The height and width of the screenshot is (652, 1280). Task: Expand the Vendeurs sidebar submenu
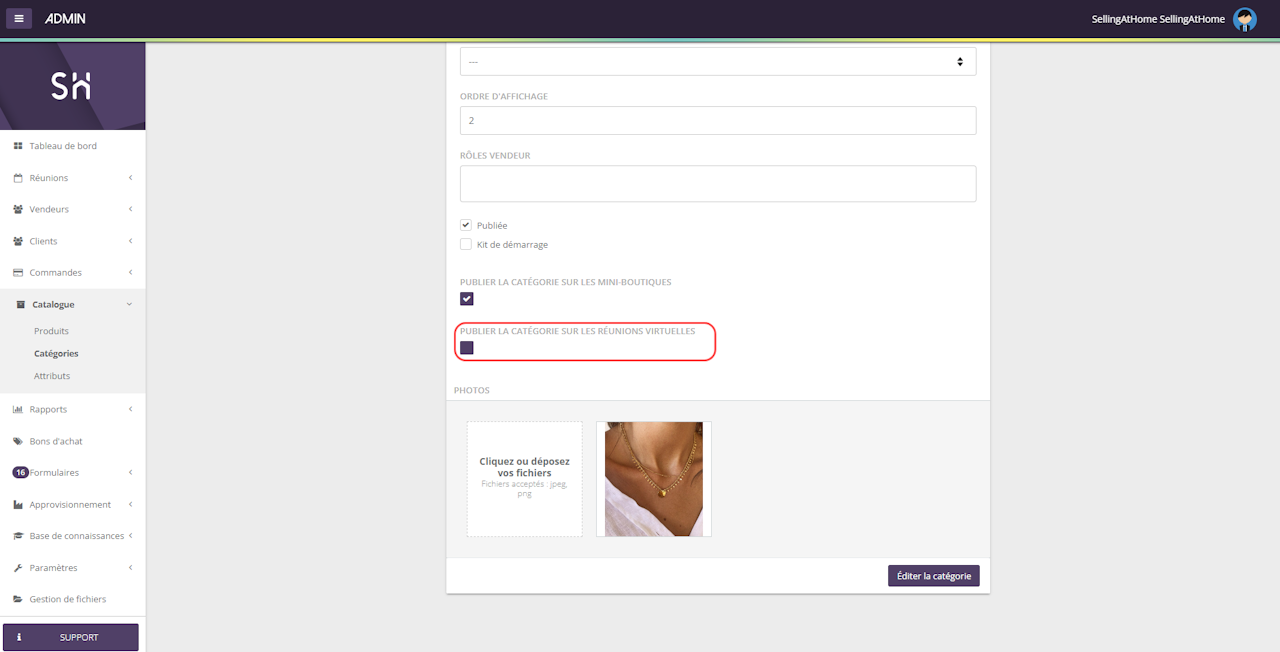click(72, 210)
